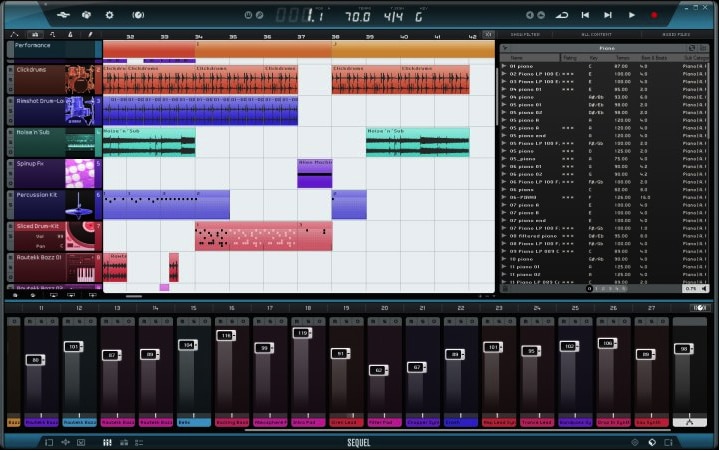719x452 pixels.
Task: Preview the '01 piano' loop via its play arrow
Action: [504, 66]
